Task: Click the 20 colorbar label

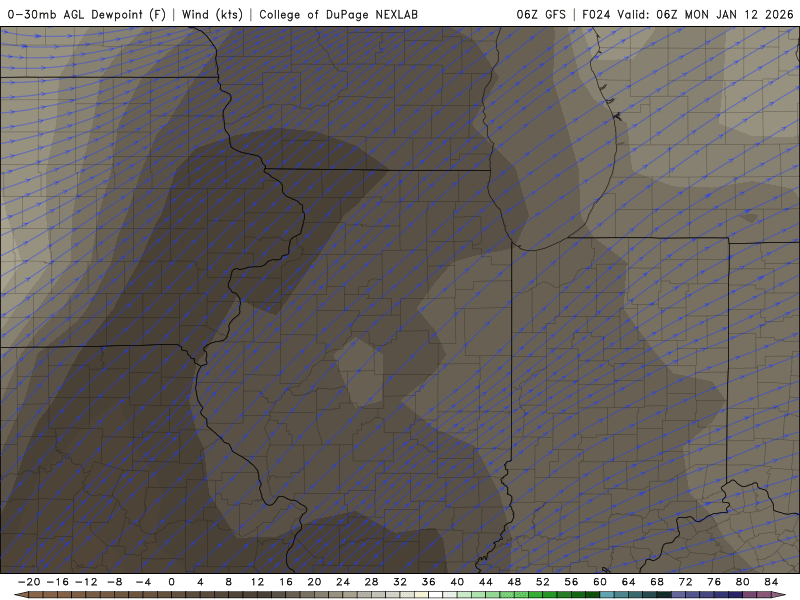Action: click(314, 582)
